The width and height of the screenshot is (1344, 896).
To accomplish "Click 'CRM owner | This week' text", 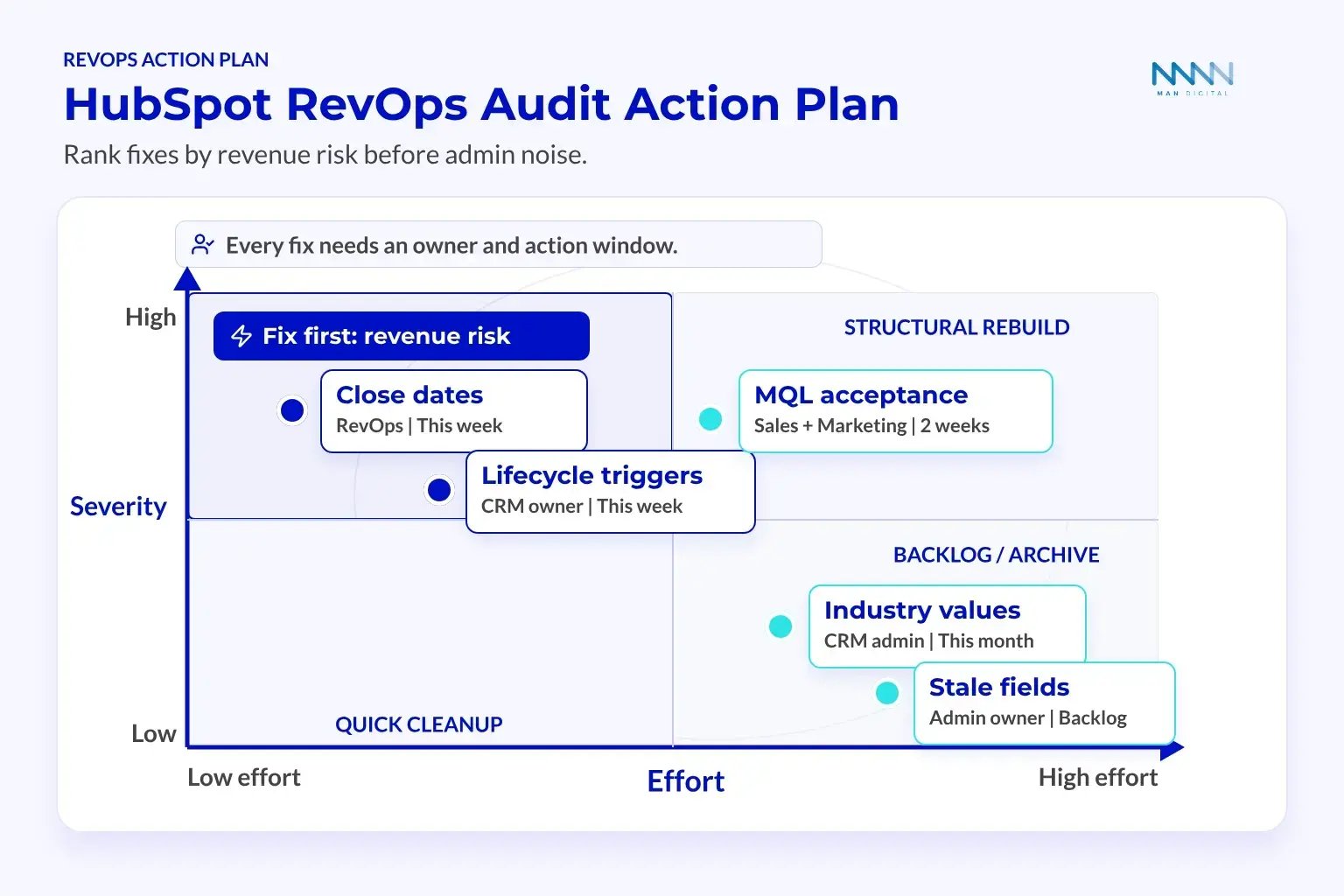I will 582,507.
